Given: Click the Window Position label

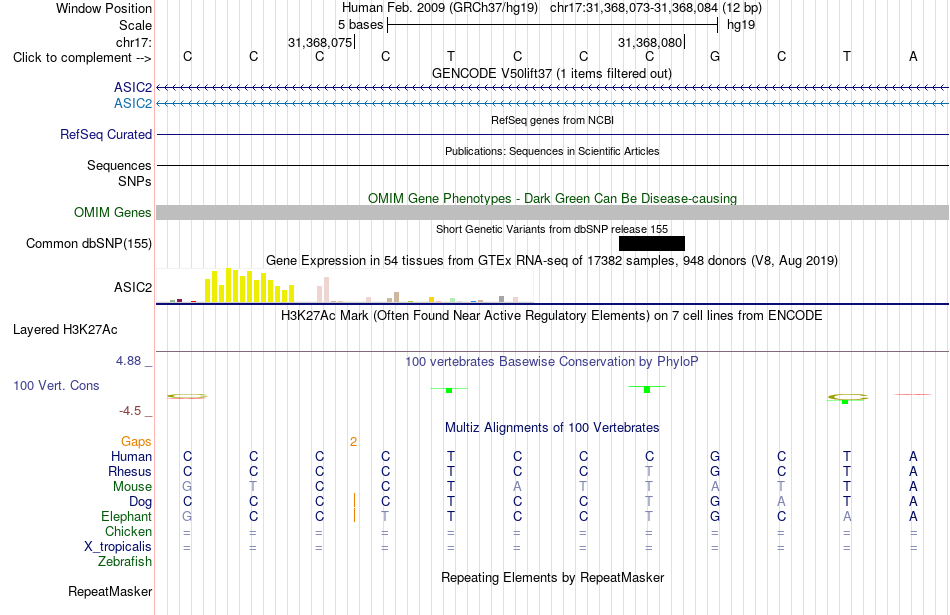Looking at the screenshot, I should pyautogui.click(x=104, y=8).
